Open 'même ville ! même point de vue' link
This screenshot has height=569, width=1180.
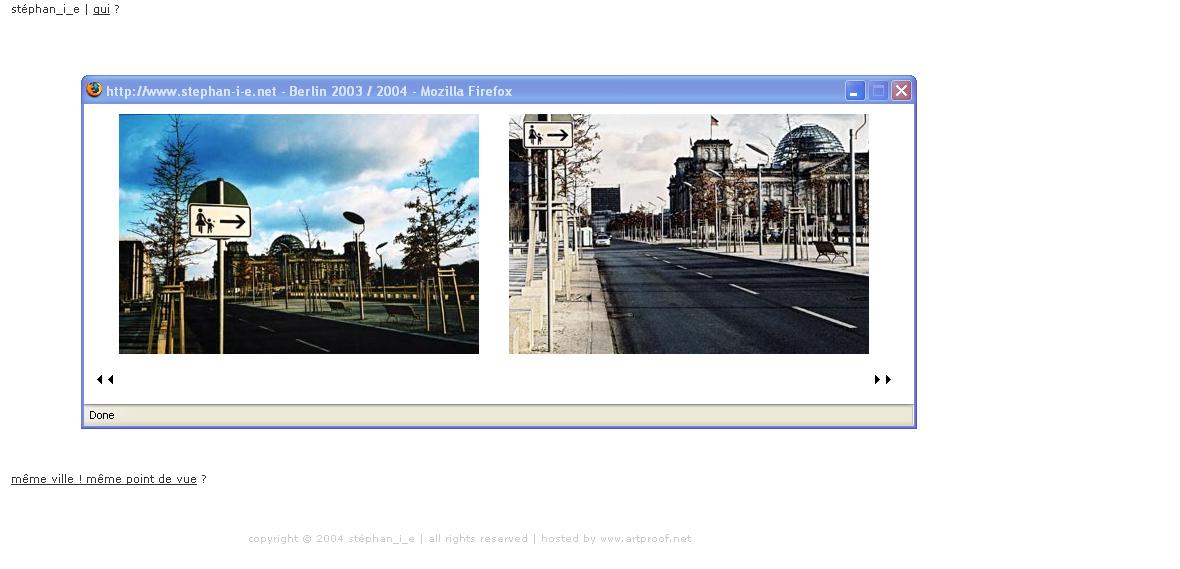point(104,479)
